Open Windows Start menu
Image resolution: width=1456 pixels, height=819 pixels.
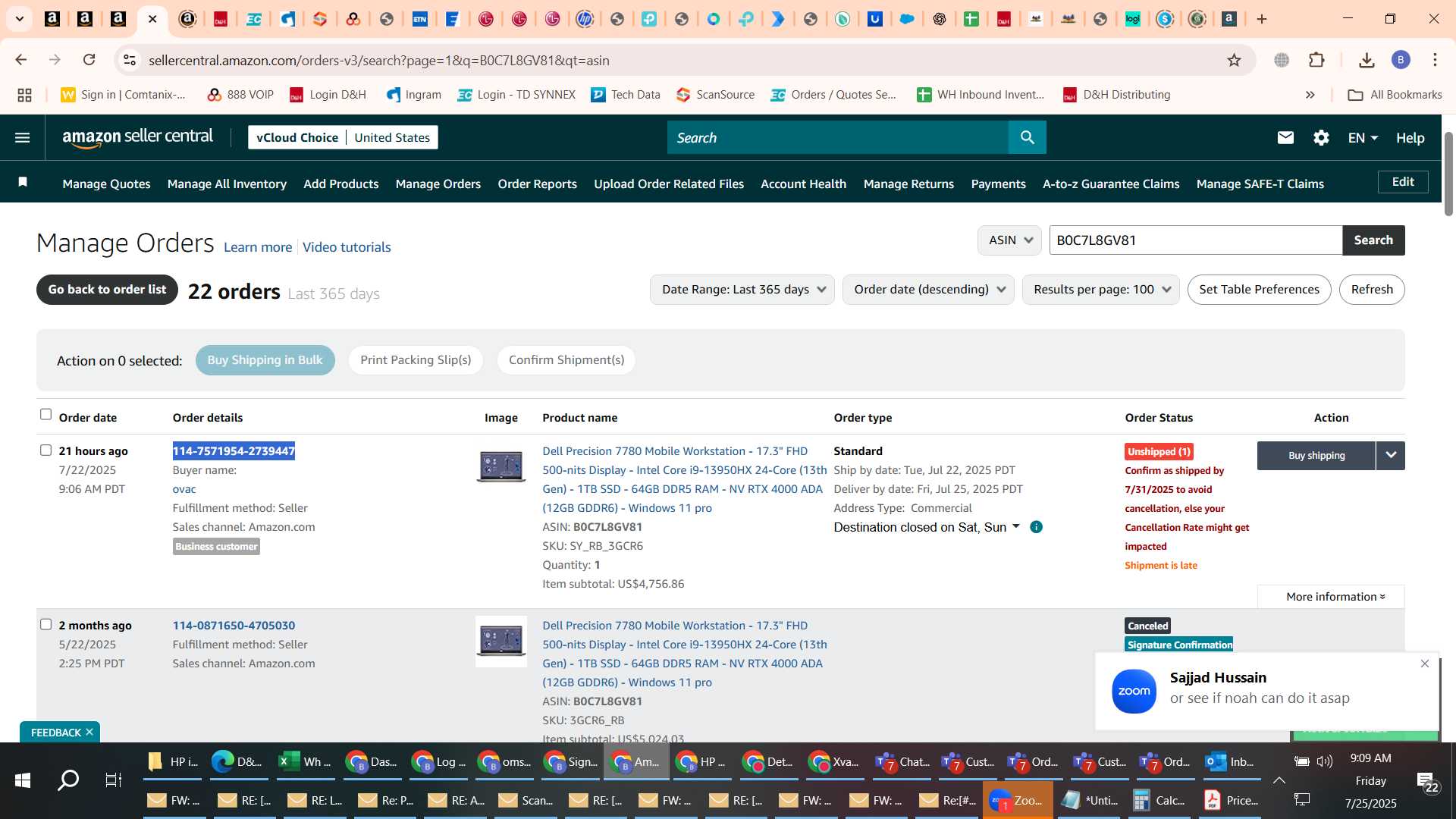coord(23,780)
